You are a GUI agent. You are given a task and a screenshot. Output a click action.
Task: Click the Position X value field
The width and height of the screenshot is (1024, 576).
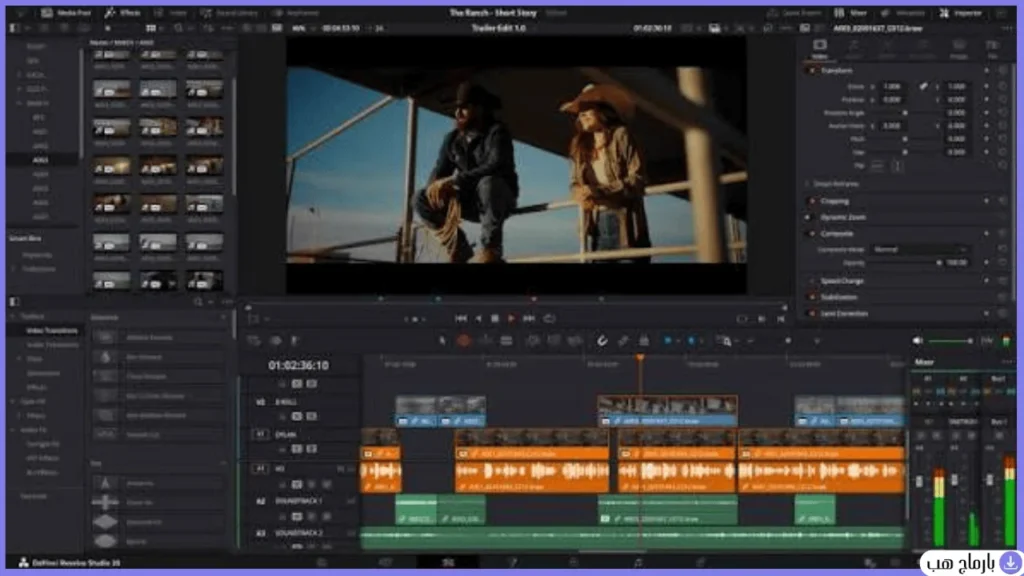pyautogui.click(x=891, y=100)
